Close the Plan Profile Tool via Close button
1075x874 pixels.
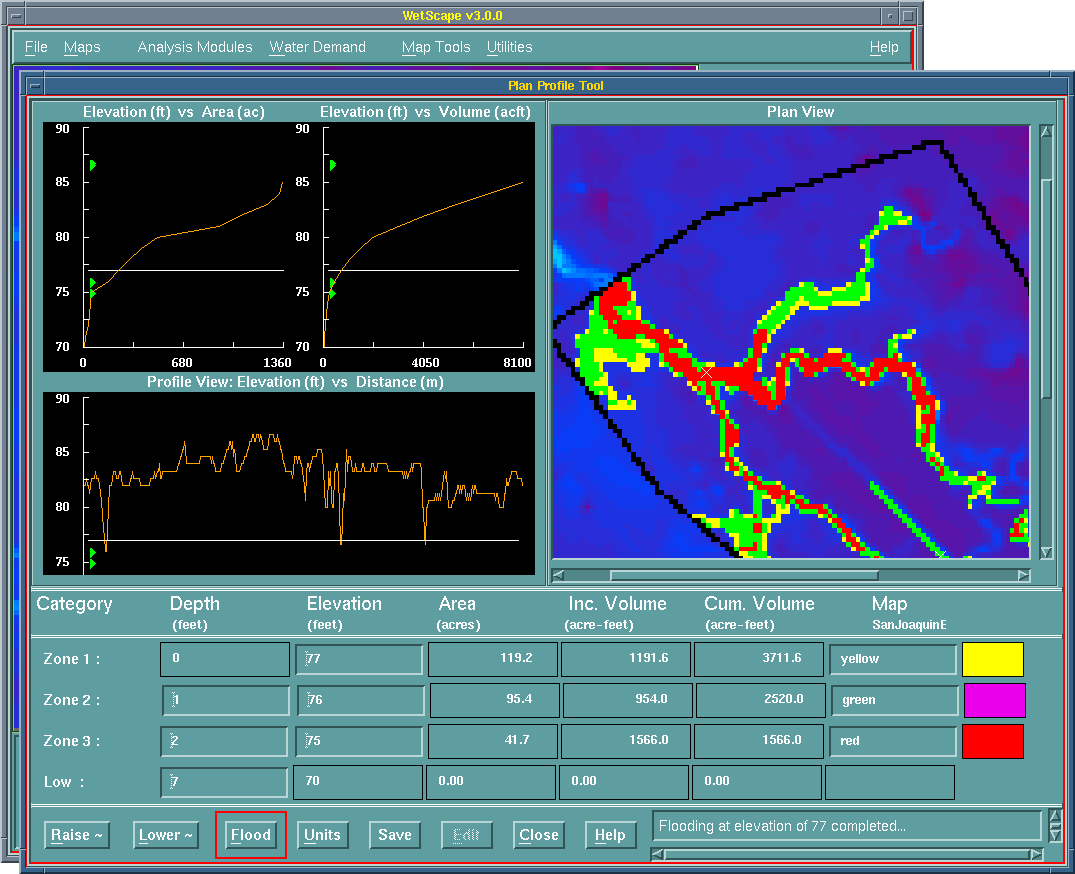click(x=538, y=835)
